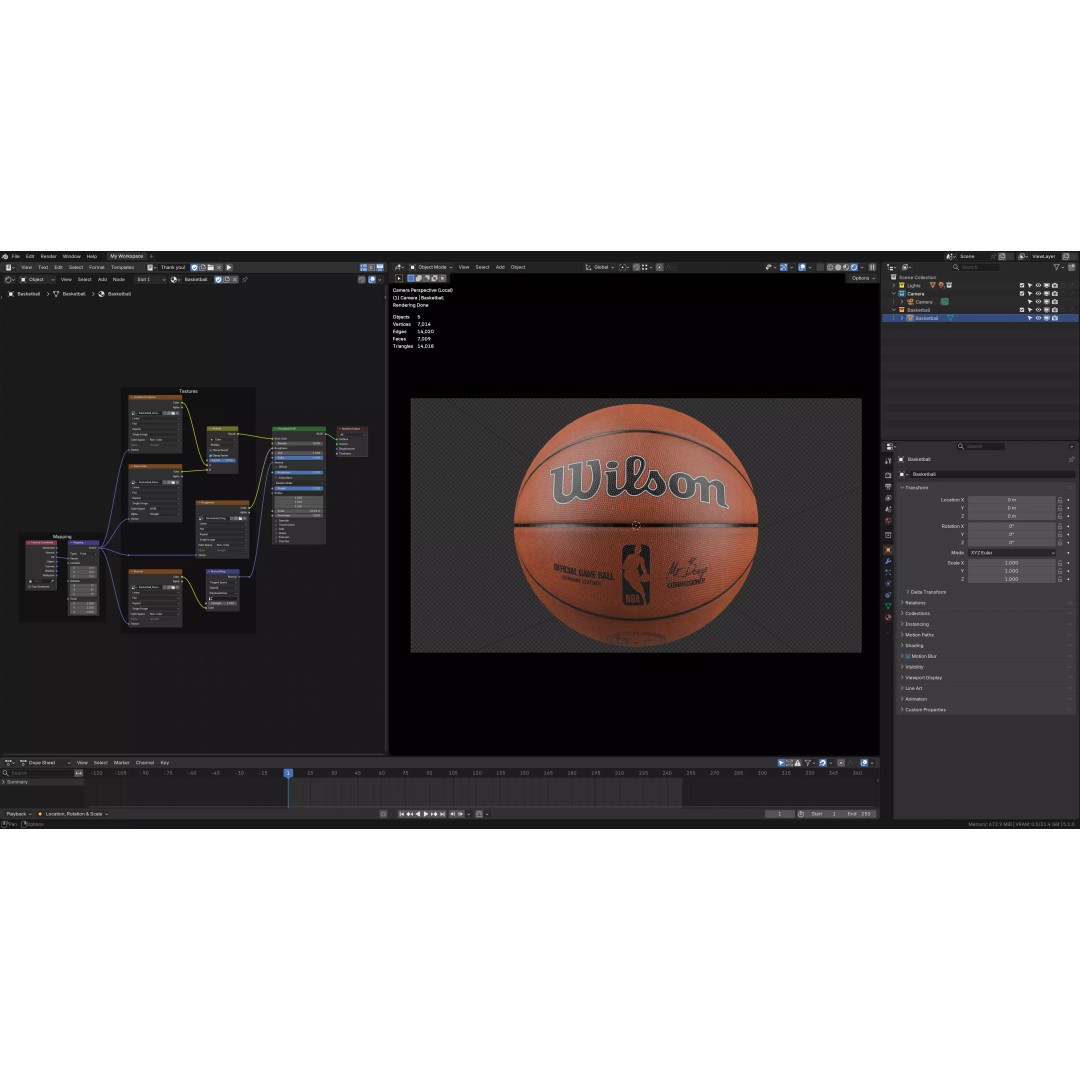Play animation forward in timeline
Screen dimensions: 1080x1080
click(x=426, y=814)
